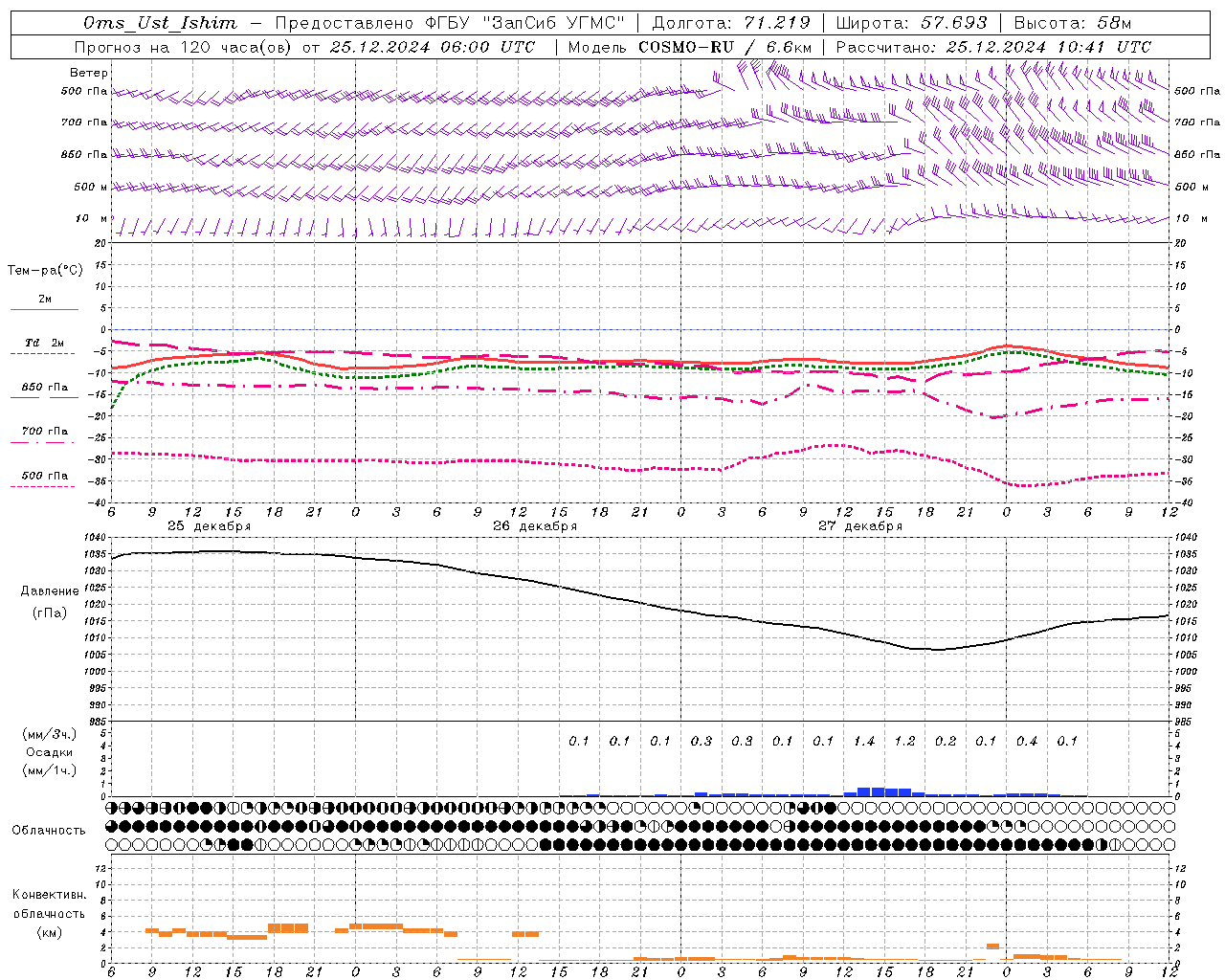Screen dimensions: 1225x980
Task: Click the 1.4 precipitation value
Action: pos(864,742)
